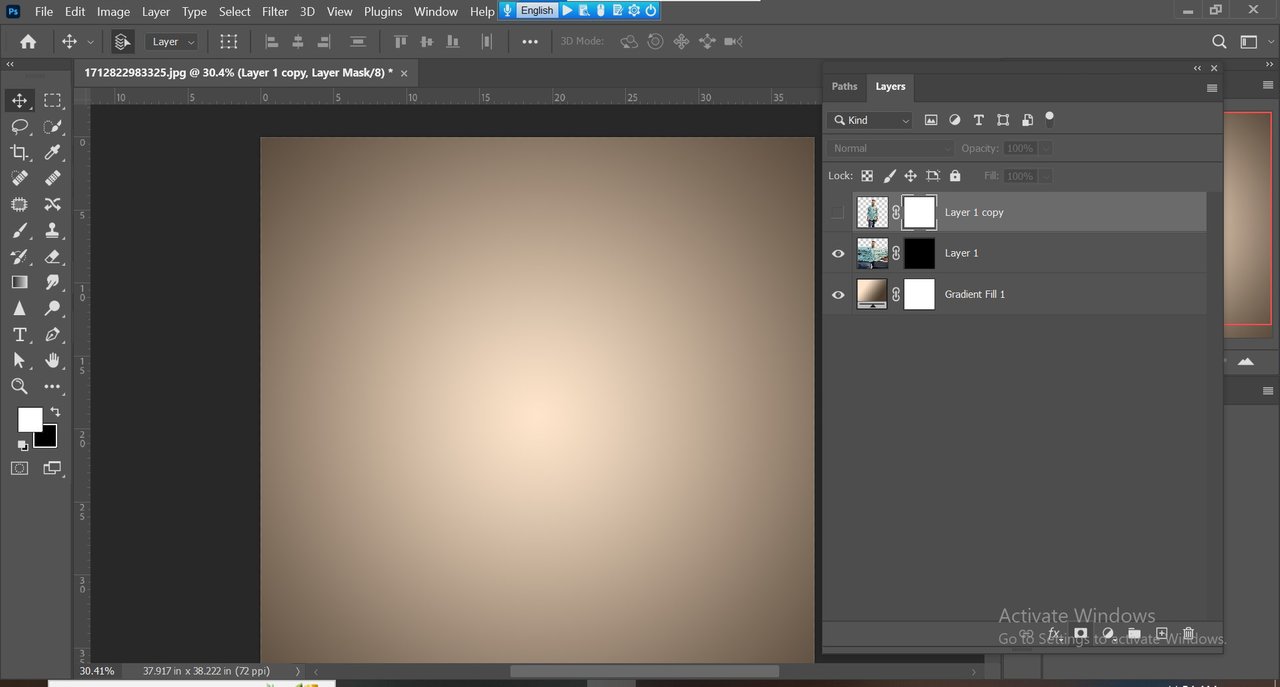Screen dimensions: 1280x687
Task: Select the Crop tool
Action: 19,153
